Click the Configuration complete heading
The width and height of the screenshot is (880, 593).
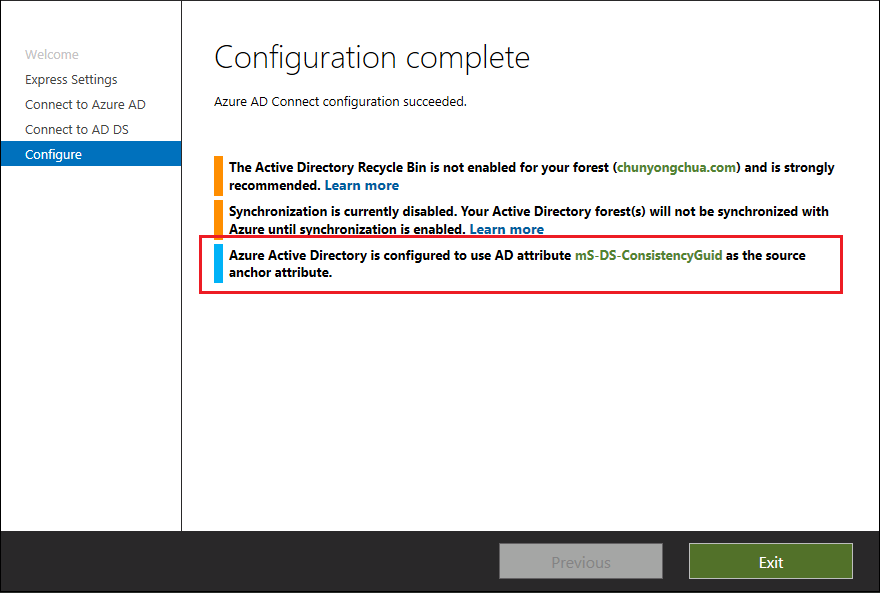372,57
